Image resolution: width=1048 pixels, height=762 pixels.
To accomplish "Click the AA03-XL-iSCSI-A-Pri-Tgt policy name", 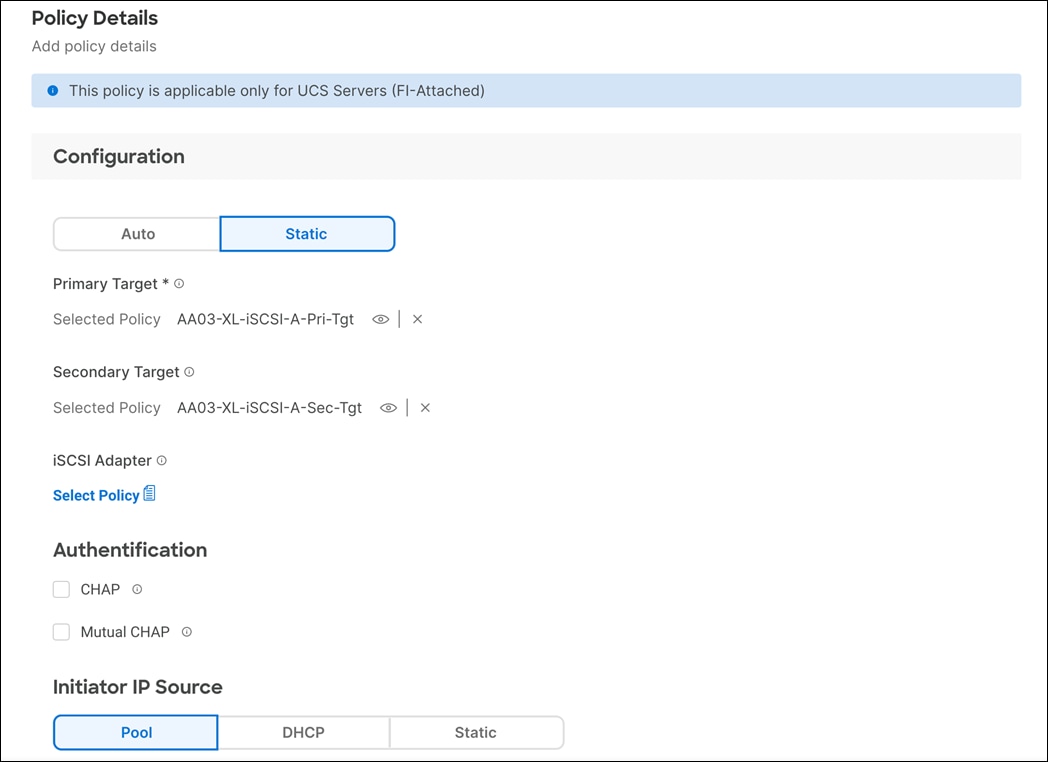I will pos(265,319).
